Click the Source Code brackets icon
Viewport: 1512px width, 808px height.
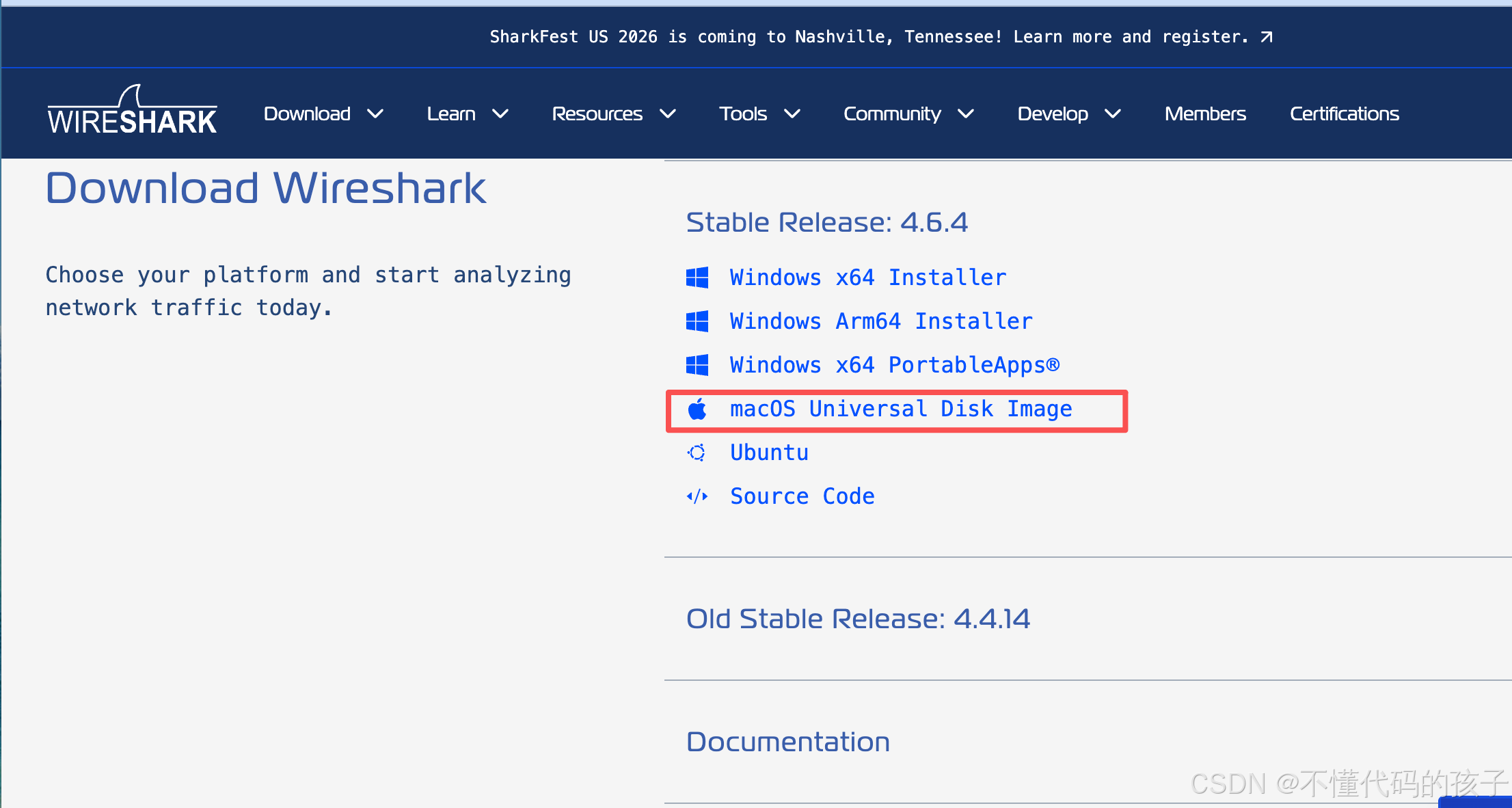[x=697, y=496]
